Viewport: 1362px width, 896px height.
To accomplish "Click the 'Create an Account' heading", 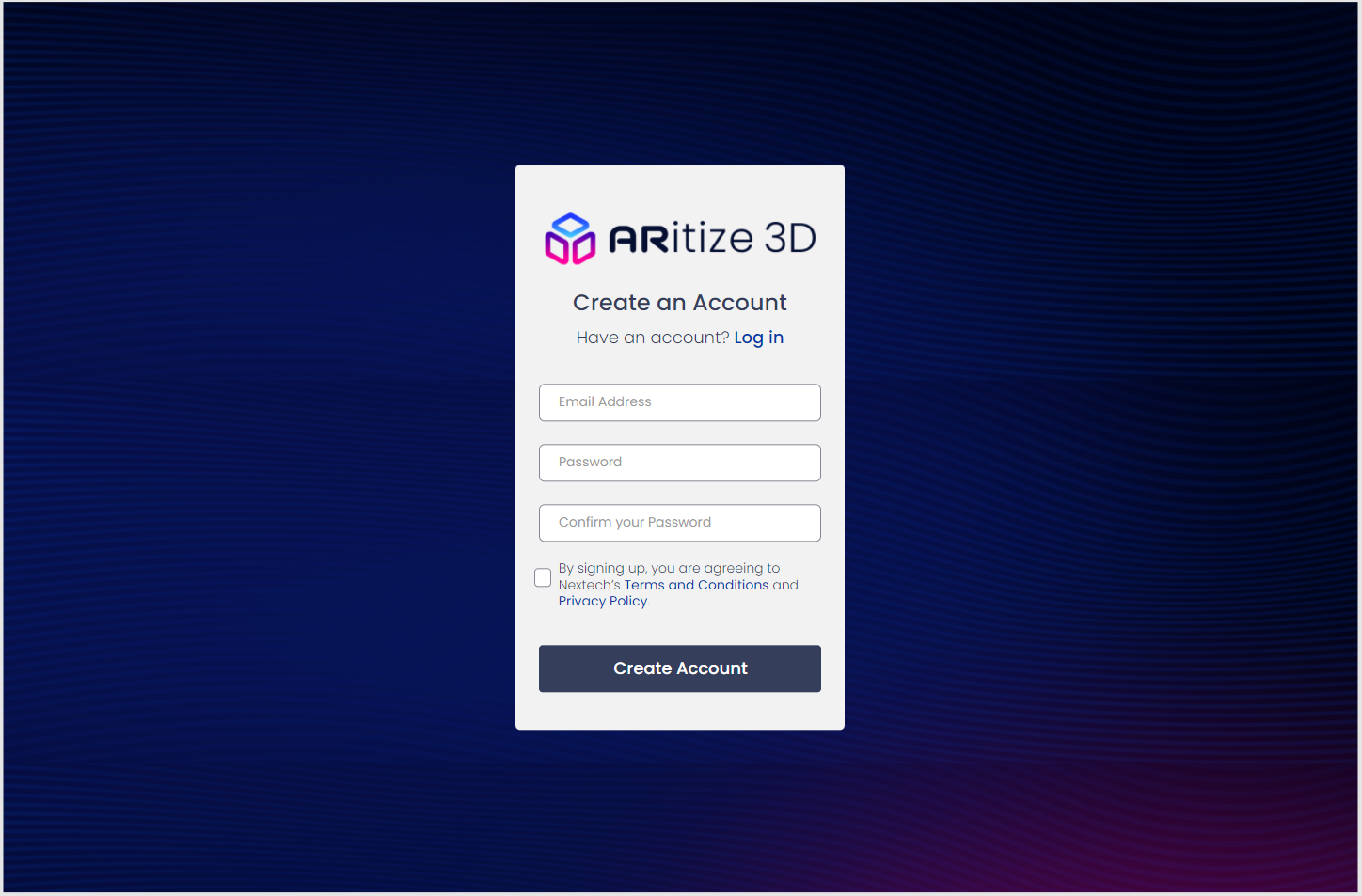I will click(680, 303).
